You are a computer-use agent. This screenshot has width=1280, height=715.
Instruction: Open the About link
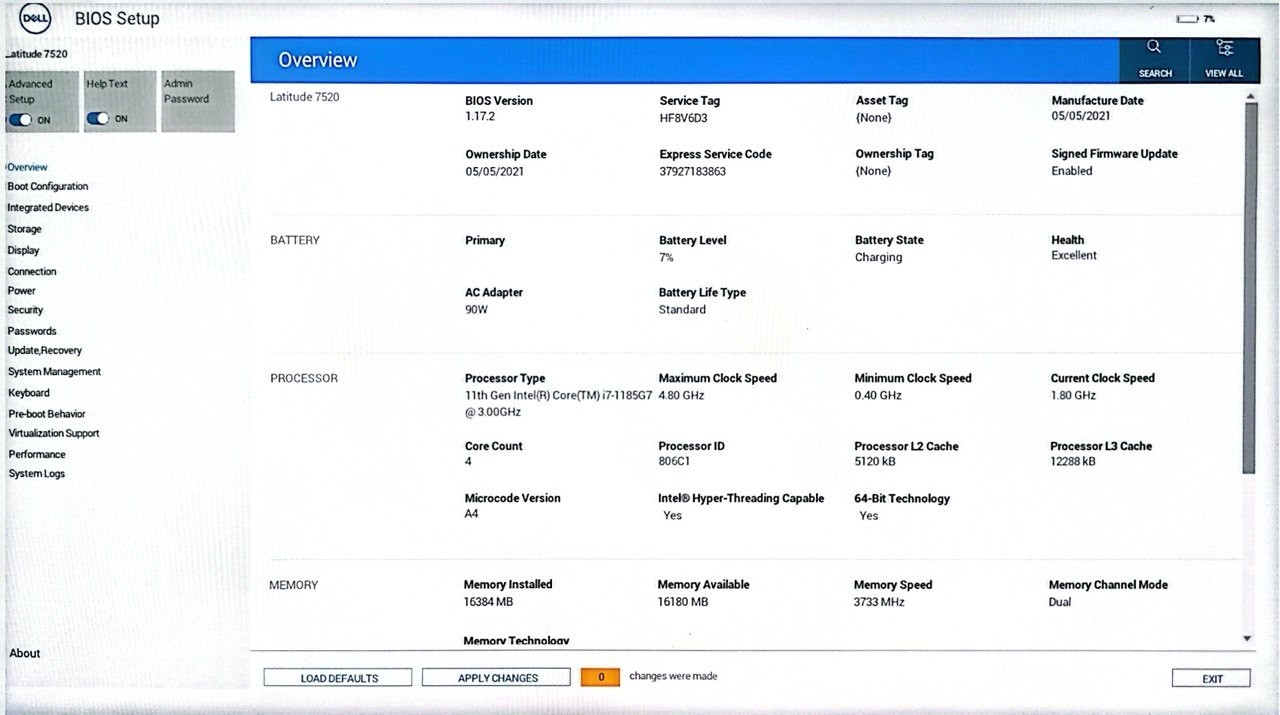pos(25,653)
